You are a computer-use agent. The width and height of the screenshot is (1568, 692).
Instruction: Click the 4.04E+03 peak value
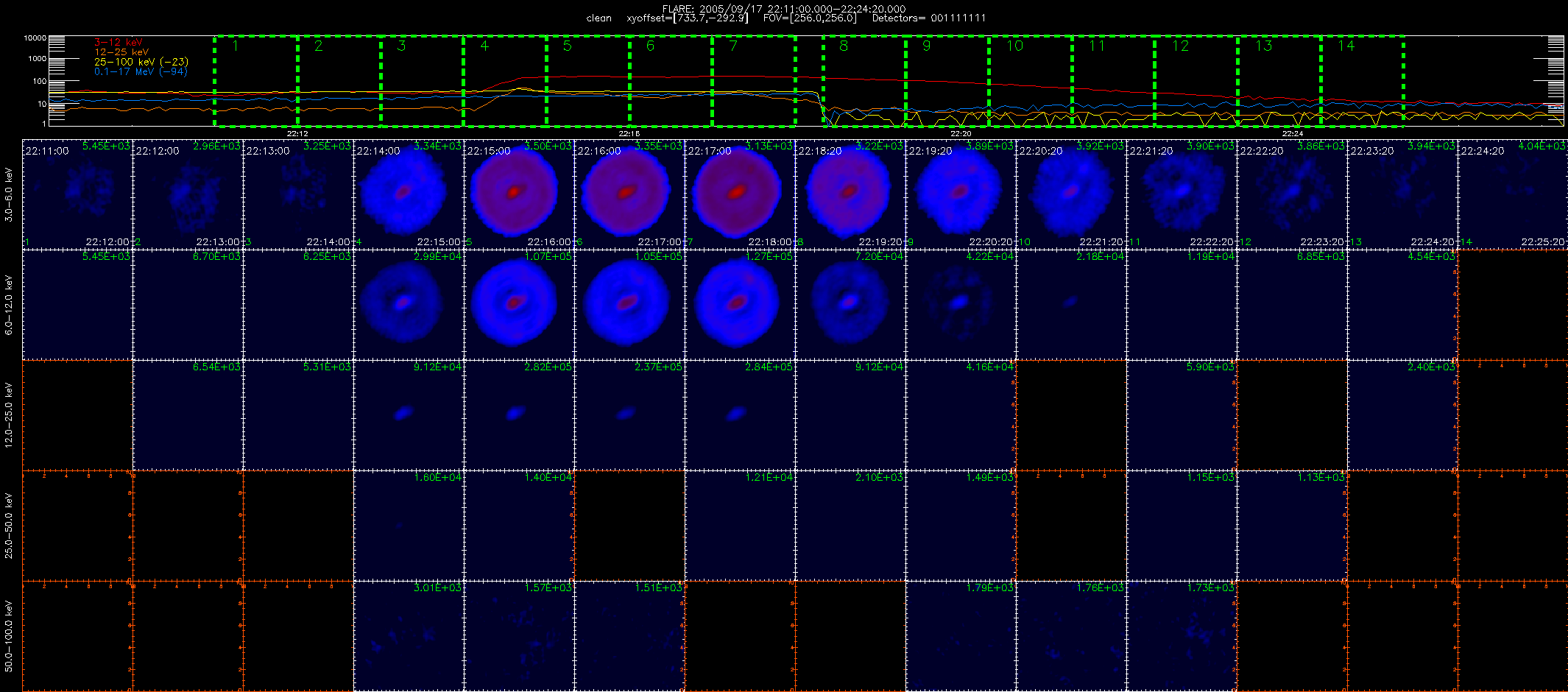pyautogui.click(x=1541, y=146)
